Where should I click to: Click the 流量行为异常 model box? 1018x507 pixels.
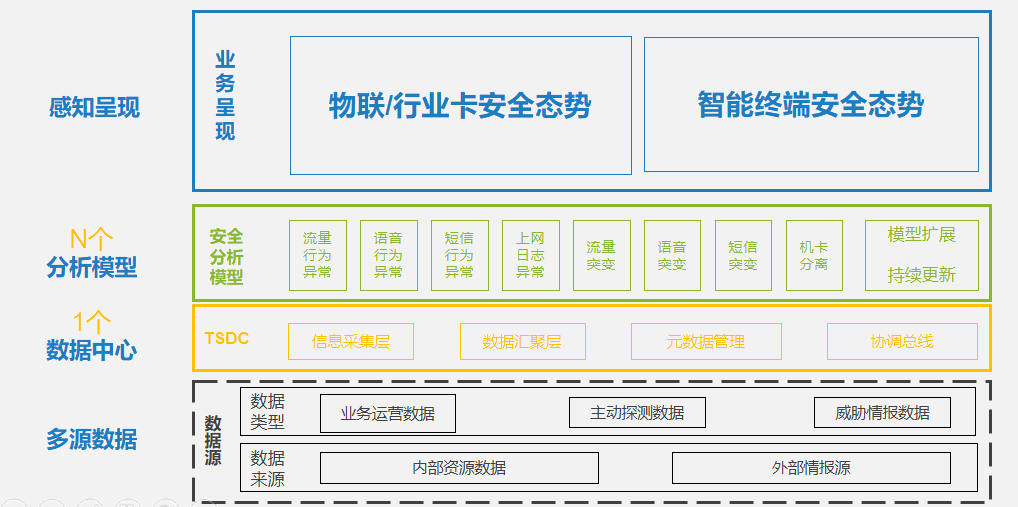[317, 255]
